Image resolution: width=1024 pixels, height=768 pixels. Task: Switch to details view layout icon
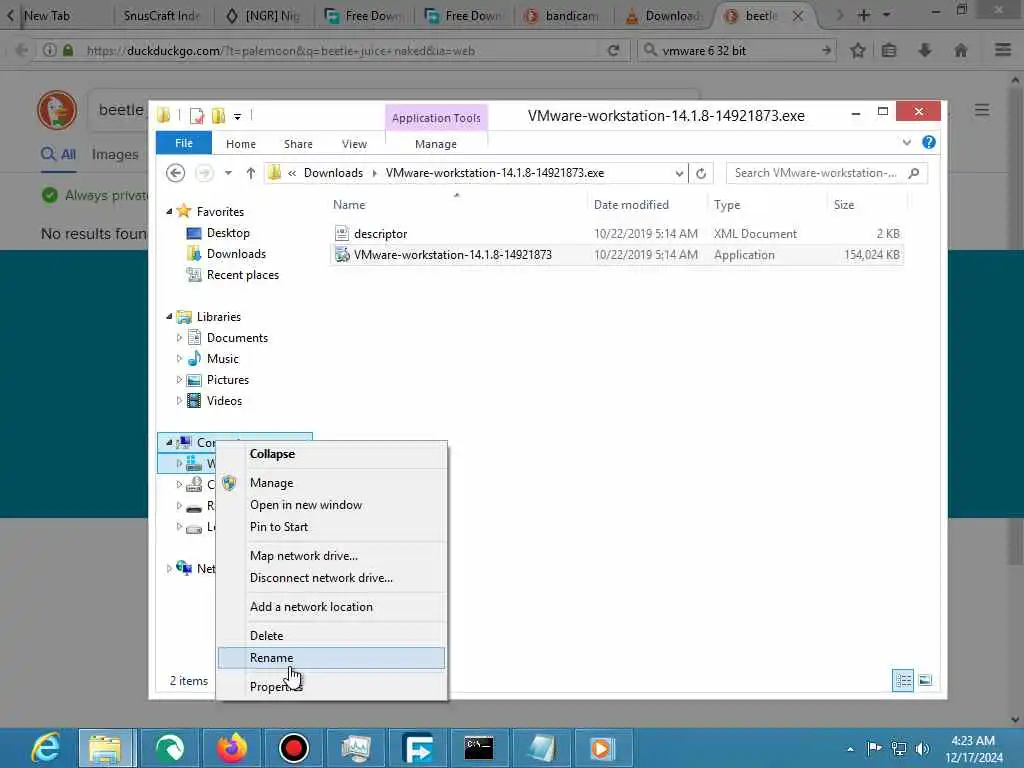click(x=903, y=680)
